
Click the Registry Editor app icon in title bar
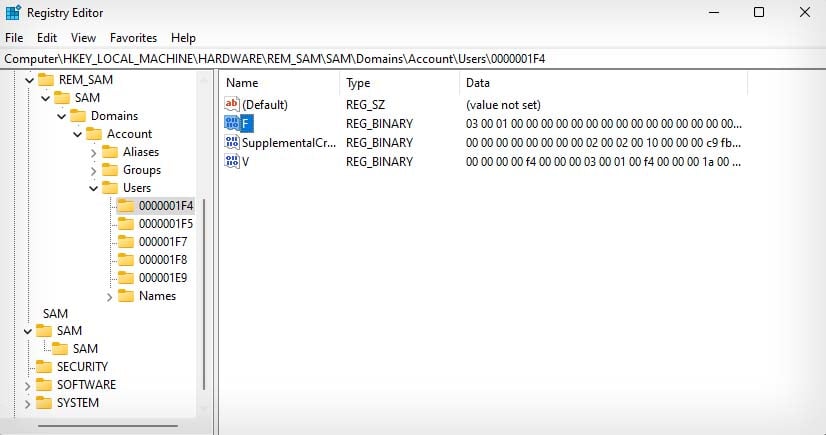click(x=13, y=12)
